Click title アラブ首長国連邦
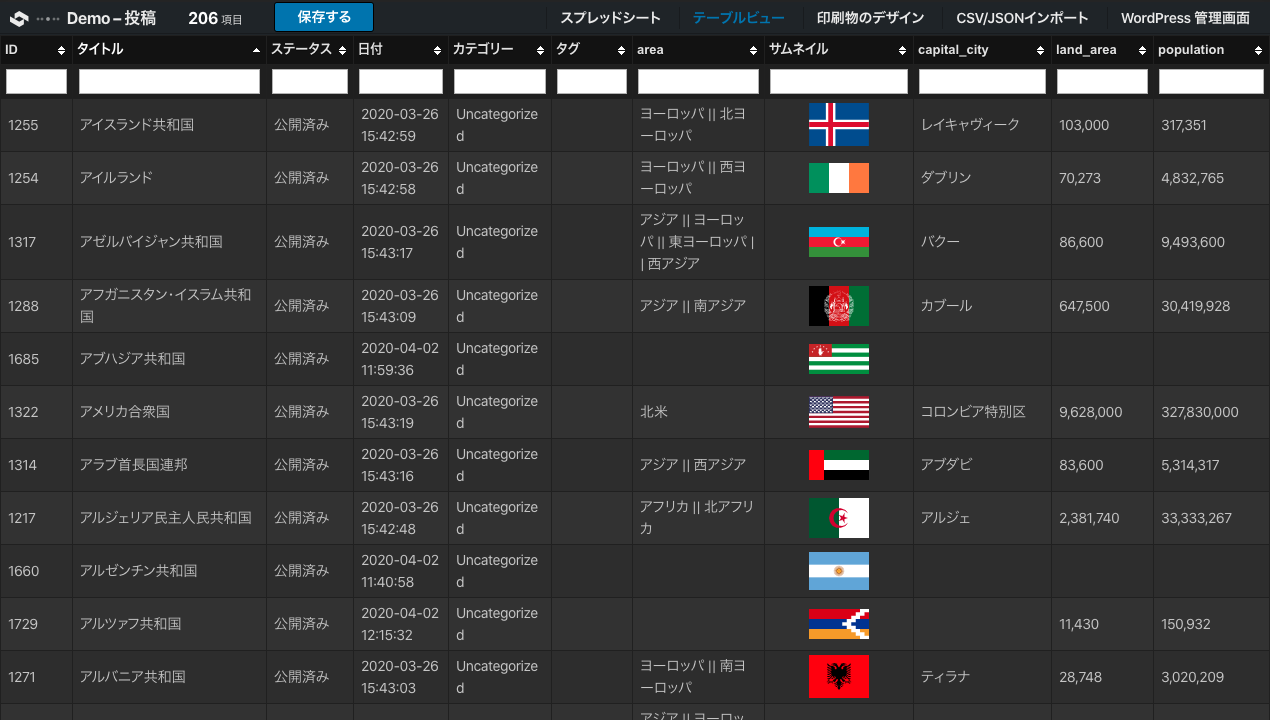Viewport: 1270px width, 720px height. click(133, 465)
